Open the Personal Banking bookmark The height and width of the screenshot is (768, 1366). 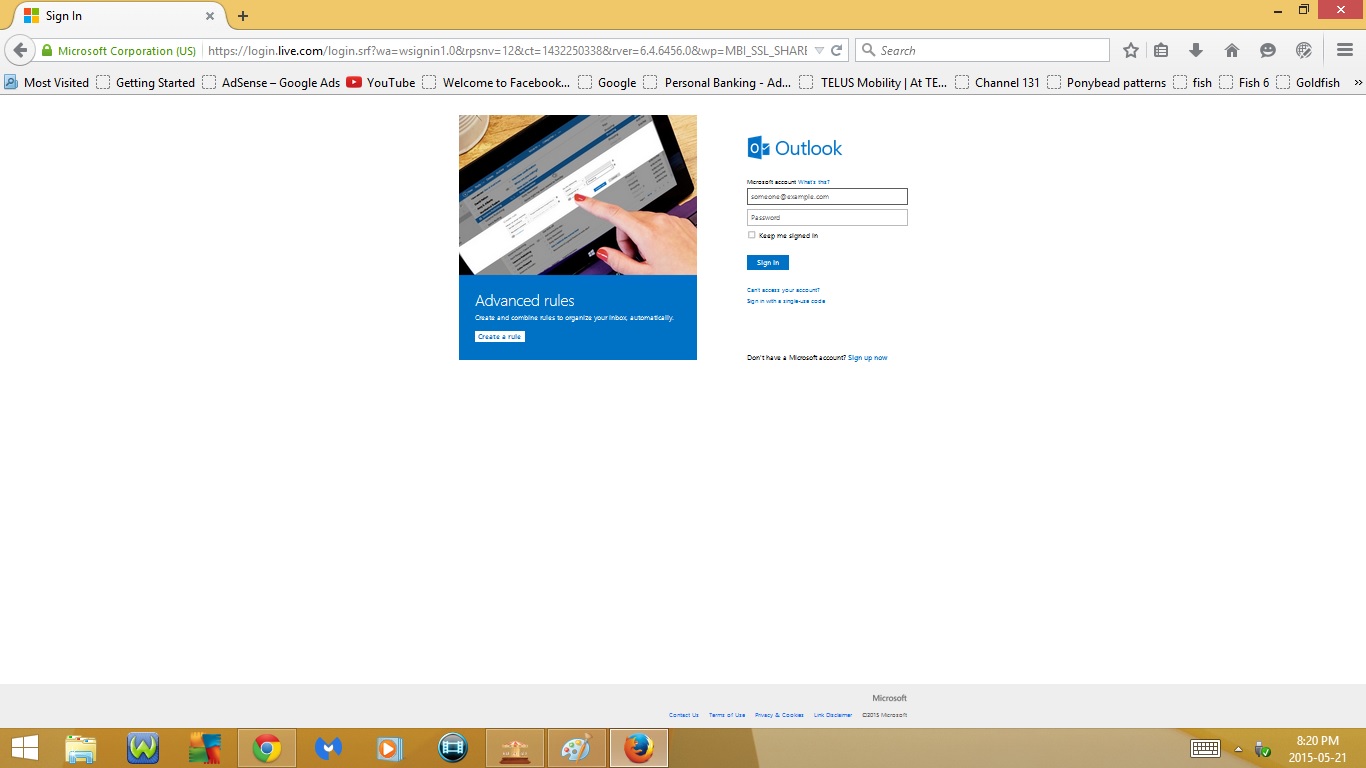[x=718, y=83]
